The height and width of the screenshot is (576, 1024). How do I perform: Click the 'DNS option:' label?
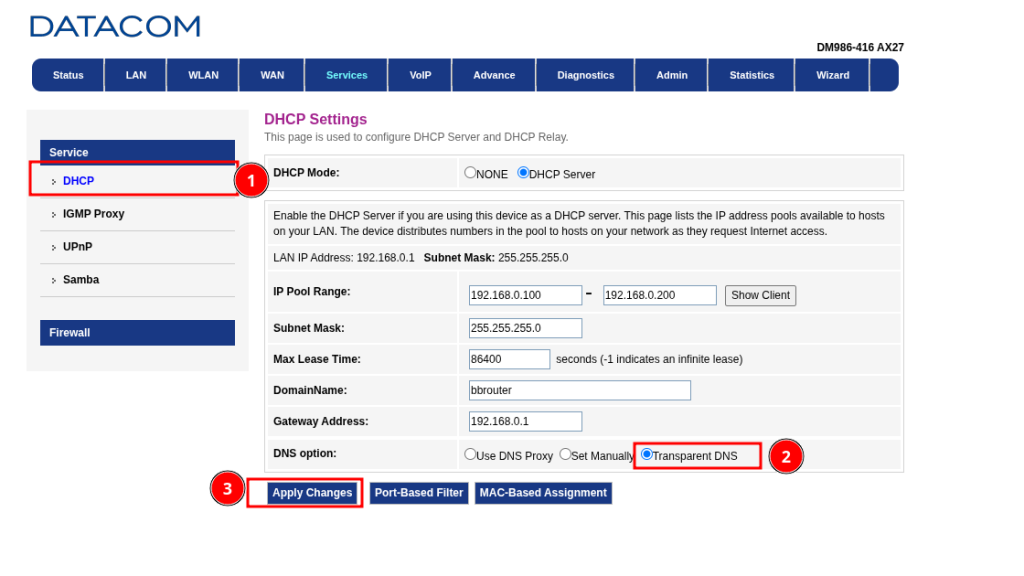(x=304, y=453)
